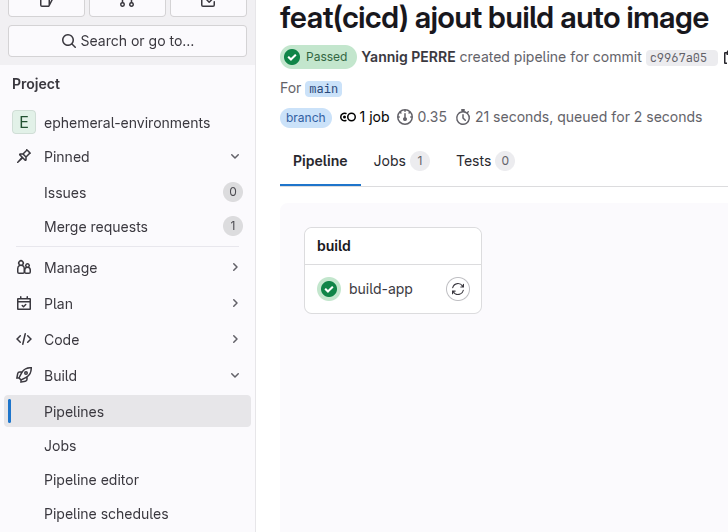
Task: Click the Plan calendar icon
Action: [24, 304]
